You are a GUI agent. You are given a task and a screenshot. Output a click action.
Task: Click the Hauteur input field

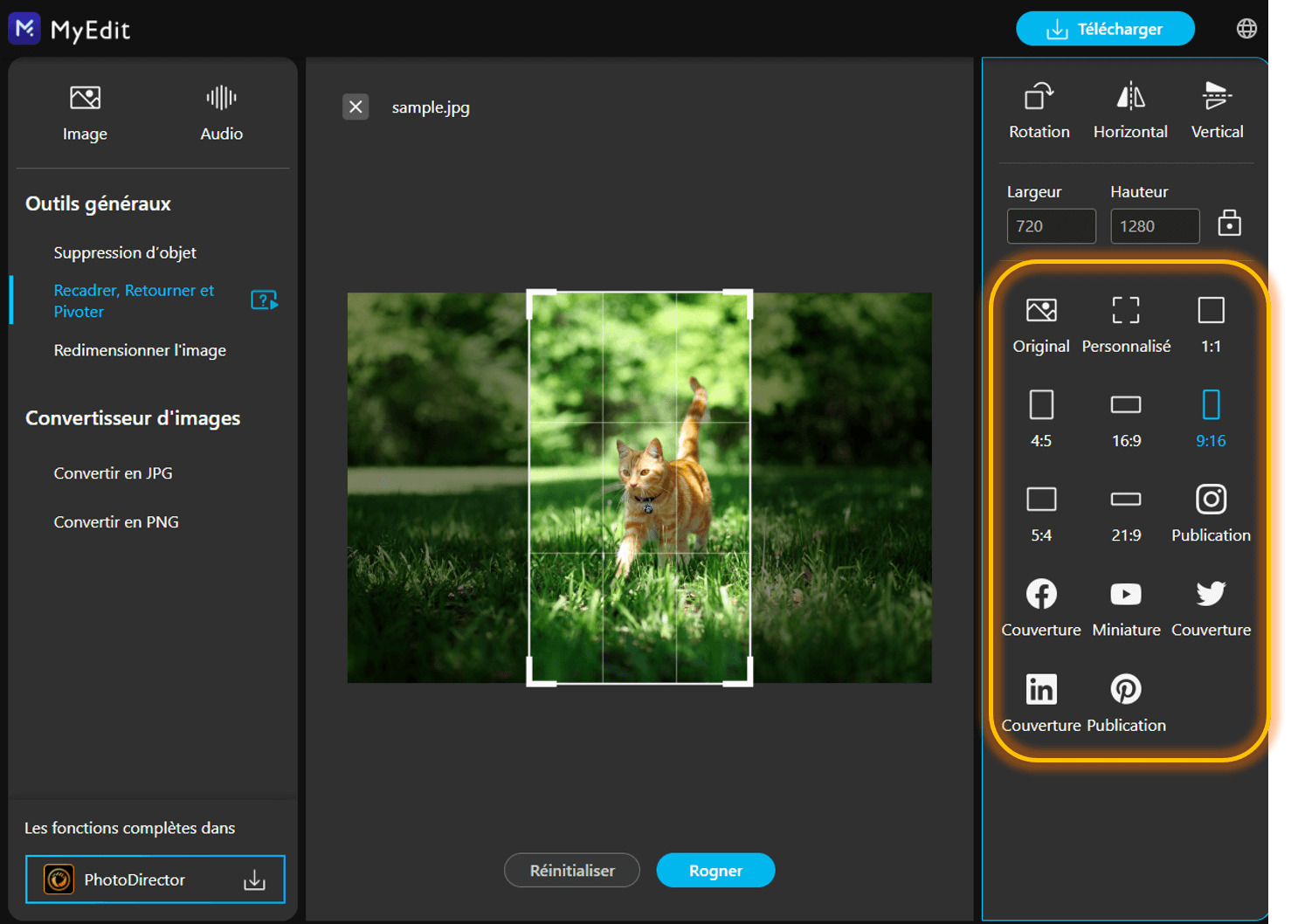pos(1155,226)
